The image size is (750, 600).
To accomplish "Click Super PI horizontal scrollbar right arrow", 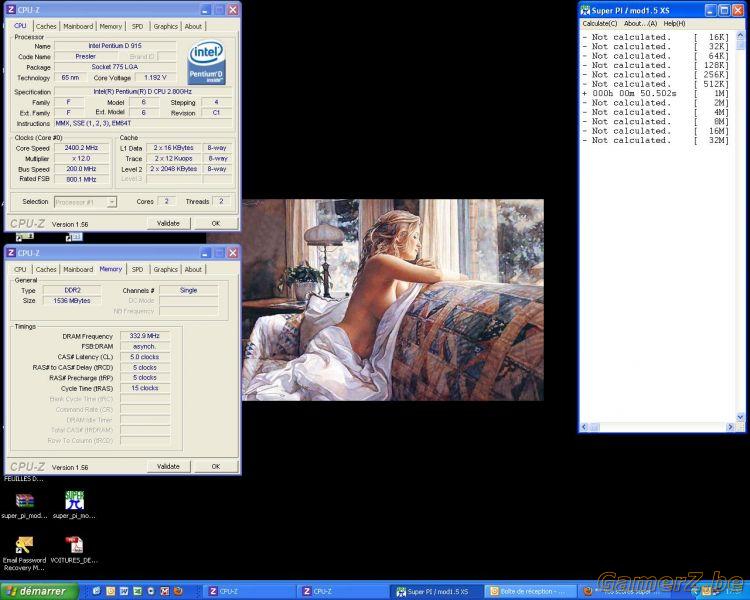I will click(730, 427).
